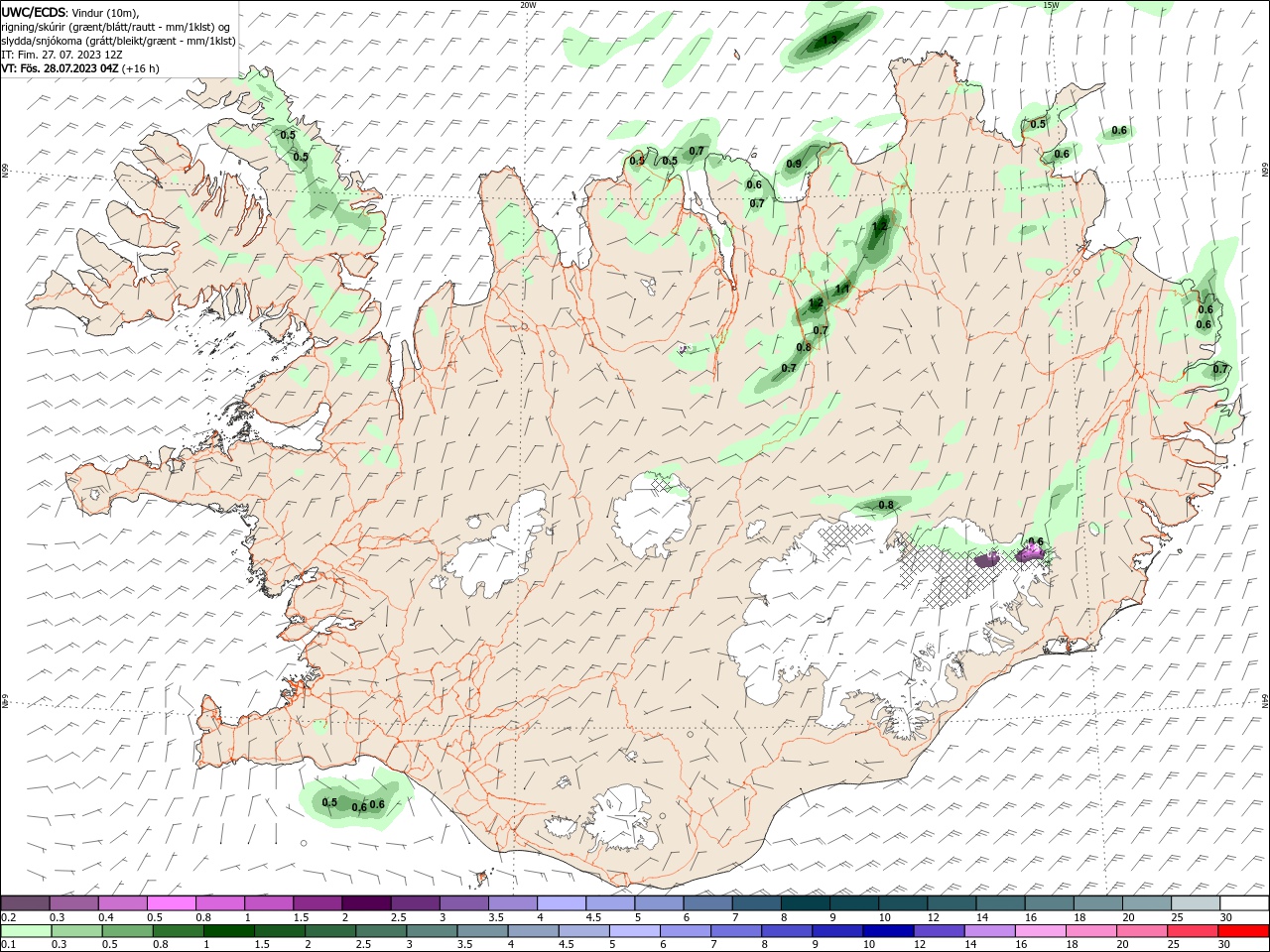
Task: Click the 1.3 precipitation value on the map
Action: tap(830, 39)
